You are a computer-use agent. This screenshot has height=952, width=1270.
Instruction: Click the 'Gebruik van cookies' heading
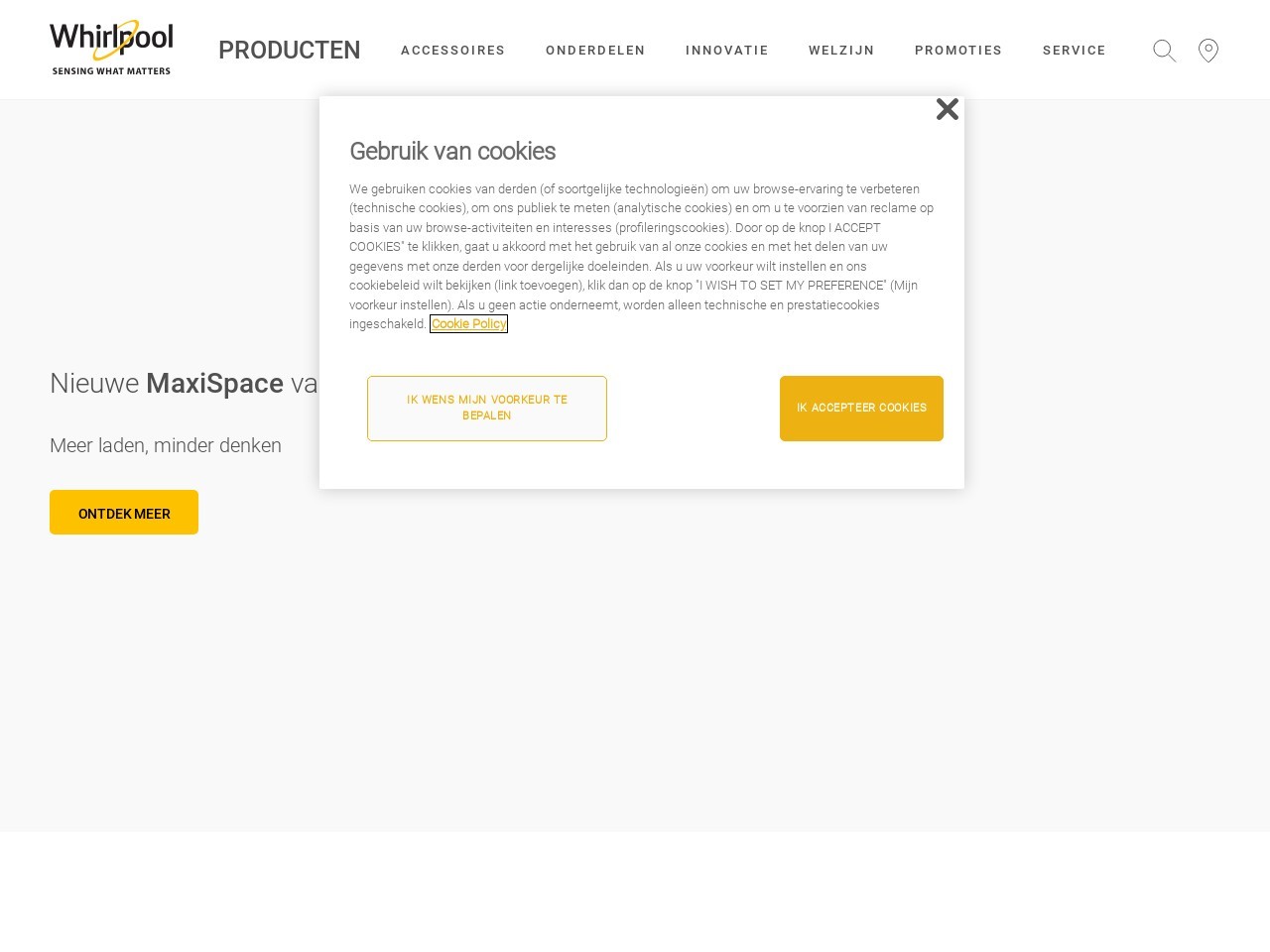452,152
